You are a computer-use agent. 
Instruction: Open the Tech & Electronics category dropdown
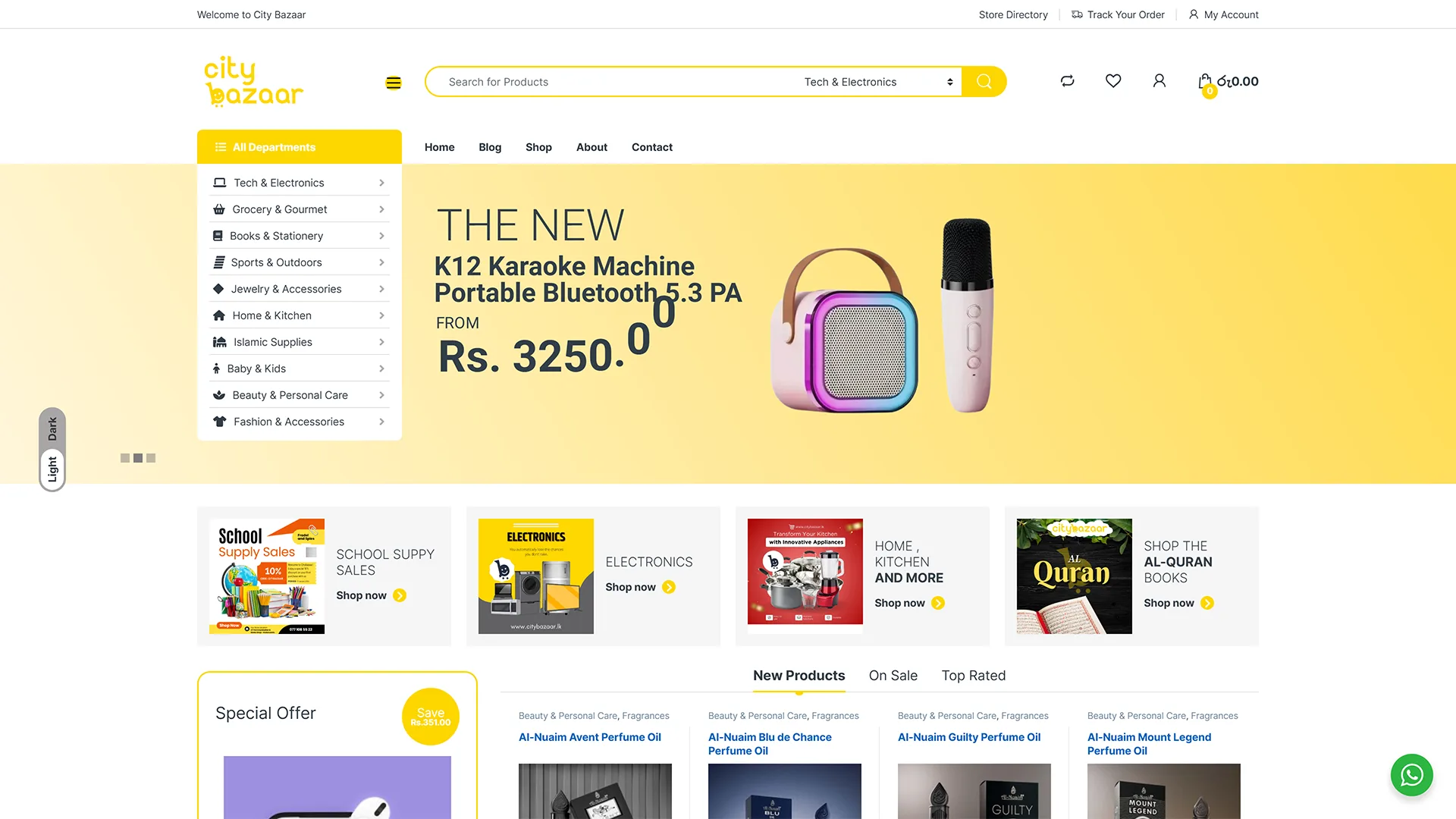click(x=878, y=82)
